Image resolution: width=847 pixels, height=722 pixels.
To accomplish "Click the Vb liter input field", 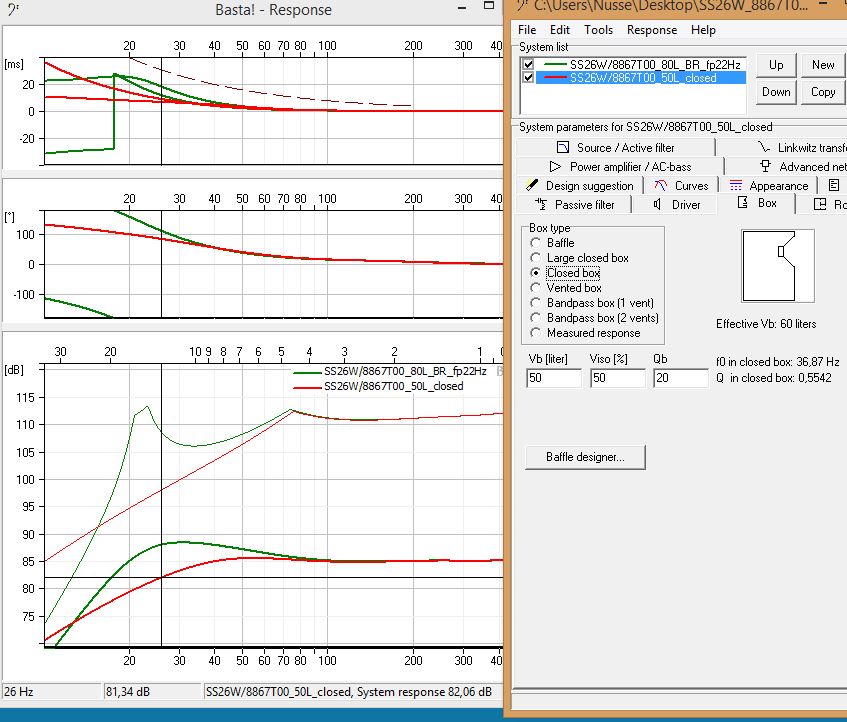I will (553, 378).
